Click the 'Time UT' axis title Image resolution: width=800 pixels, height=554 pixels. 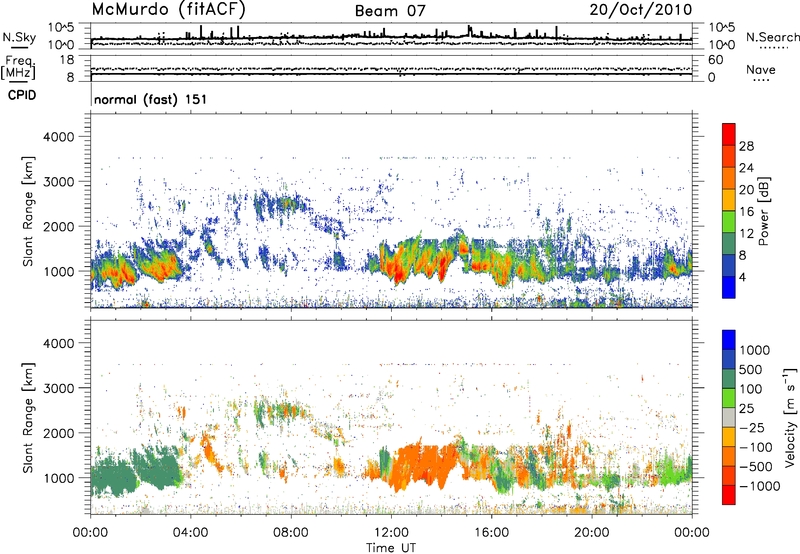[391, 548]
